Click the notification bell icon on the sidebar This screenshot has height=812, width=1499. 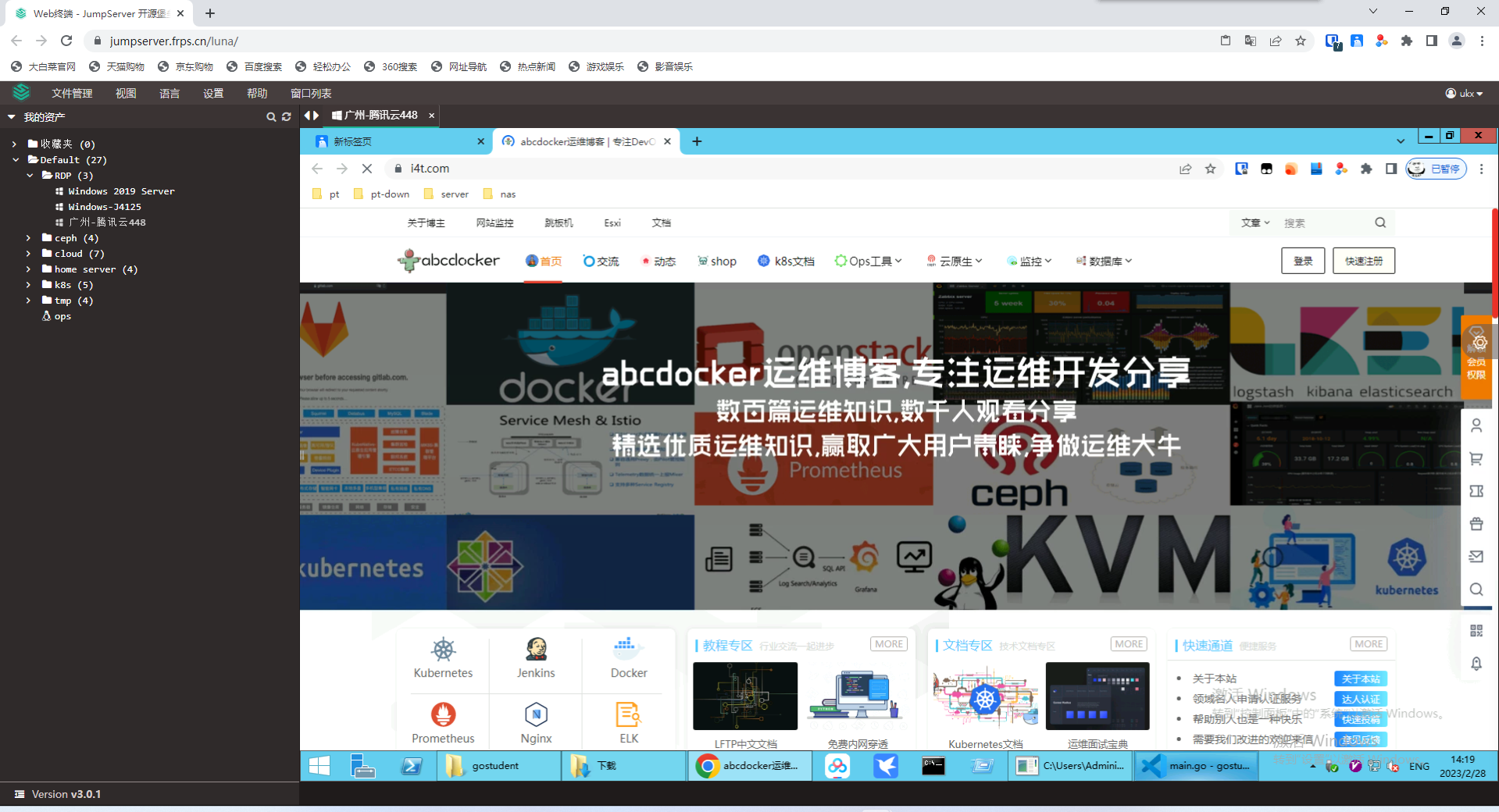[1476, 664]
